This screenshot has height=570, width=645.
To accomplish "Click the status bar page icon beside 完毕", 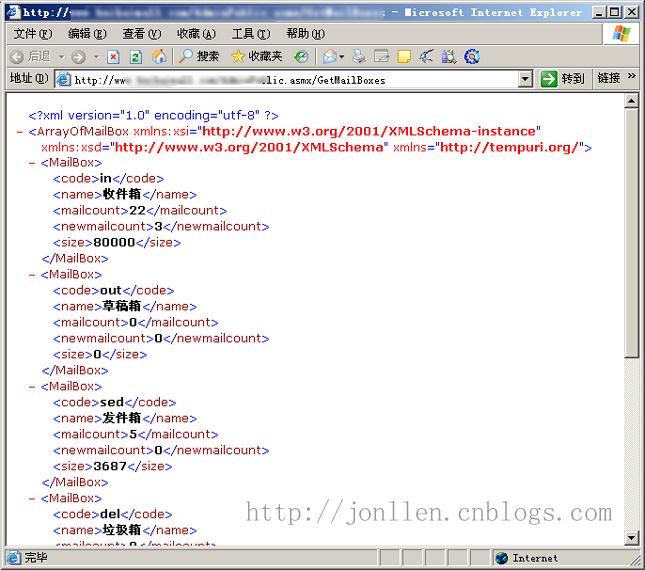I will [14, 558].
